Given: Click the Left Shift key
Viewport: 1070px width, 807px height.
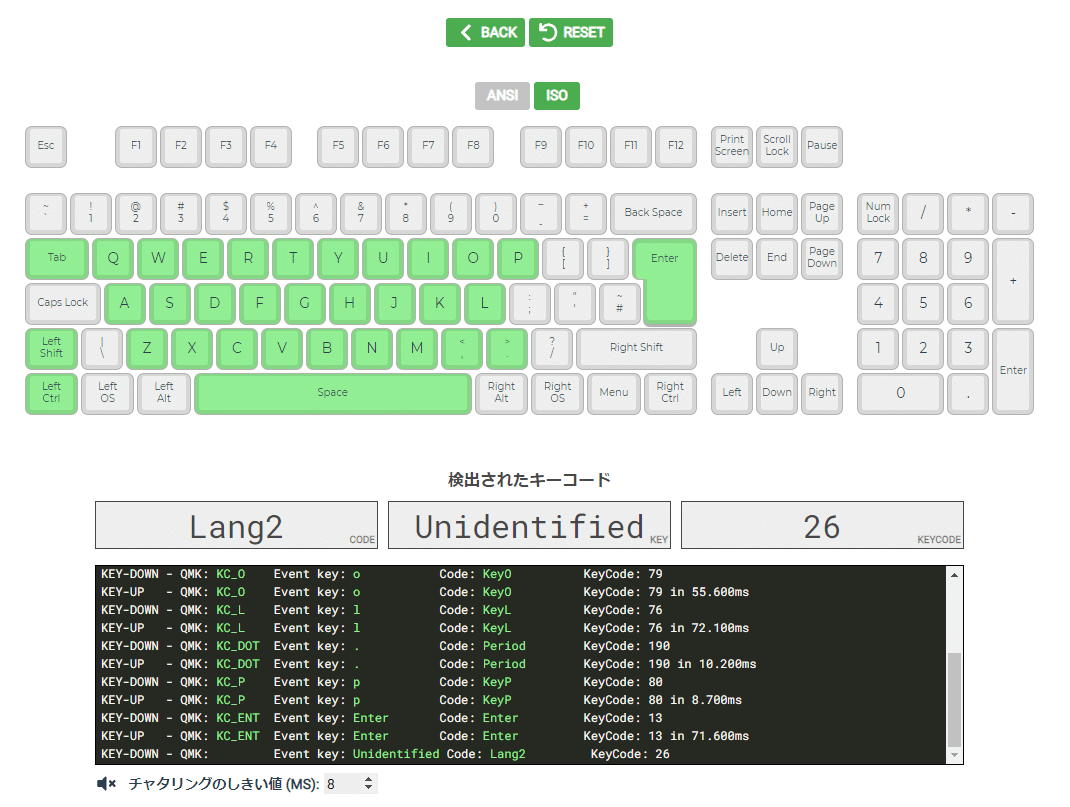Looking at the screenshot, I should pyautogui.click(x=51, y=348).
